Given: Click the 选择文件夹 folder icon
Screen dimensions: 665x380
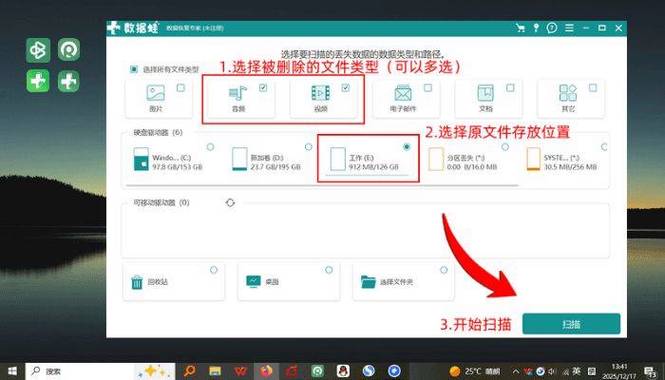Looking at the screenshot, I should [368, 282].
